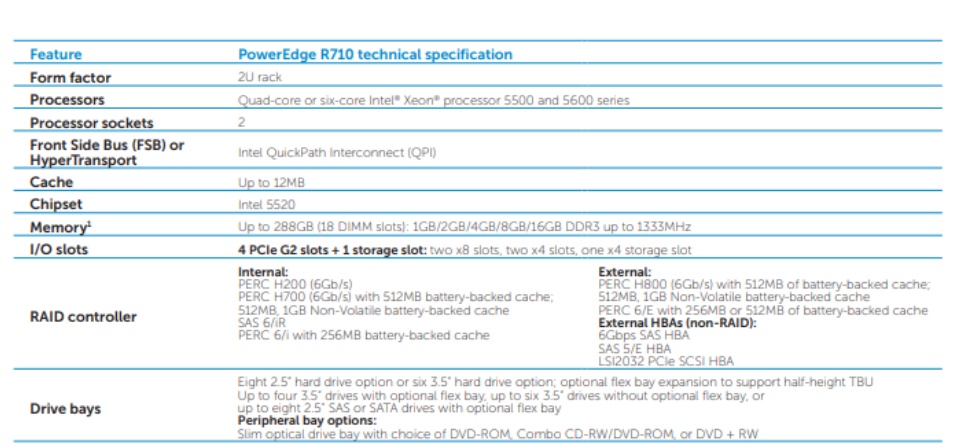
Task: Click the 'Internal:' subheading
Action: 263,272
